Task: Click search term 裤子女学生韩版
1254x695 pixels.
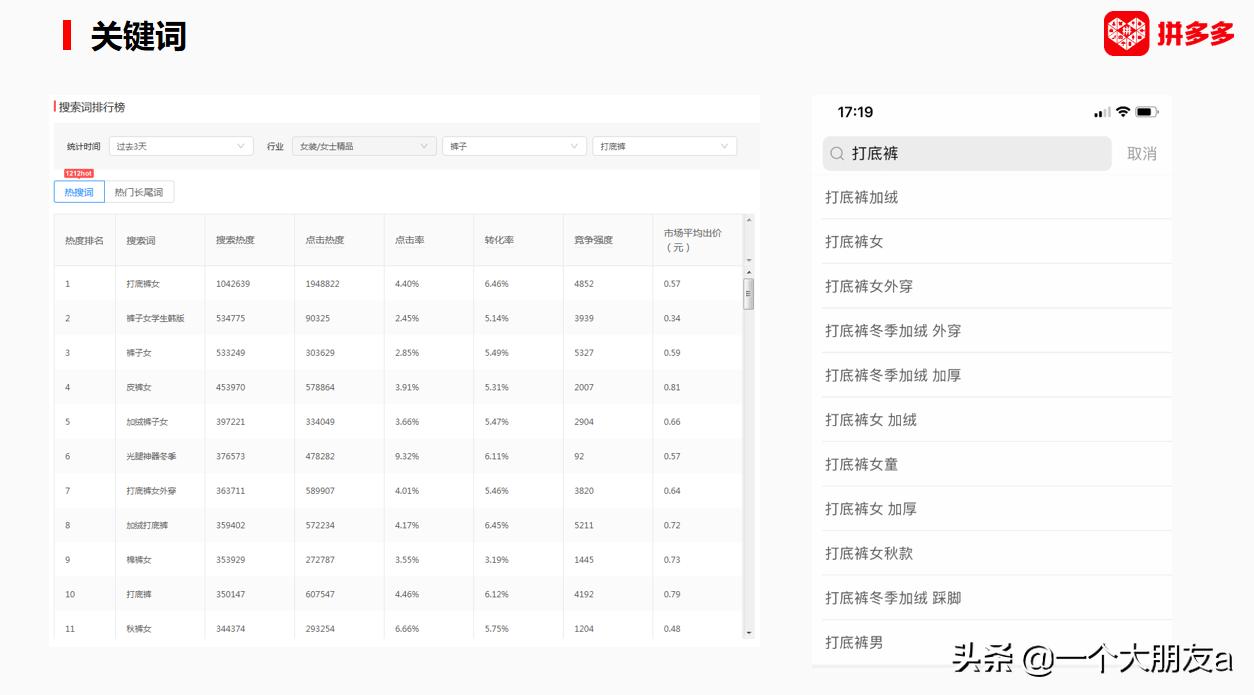Action: (x=155, y=318)
